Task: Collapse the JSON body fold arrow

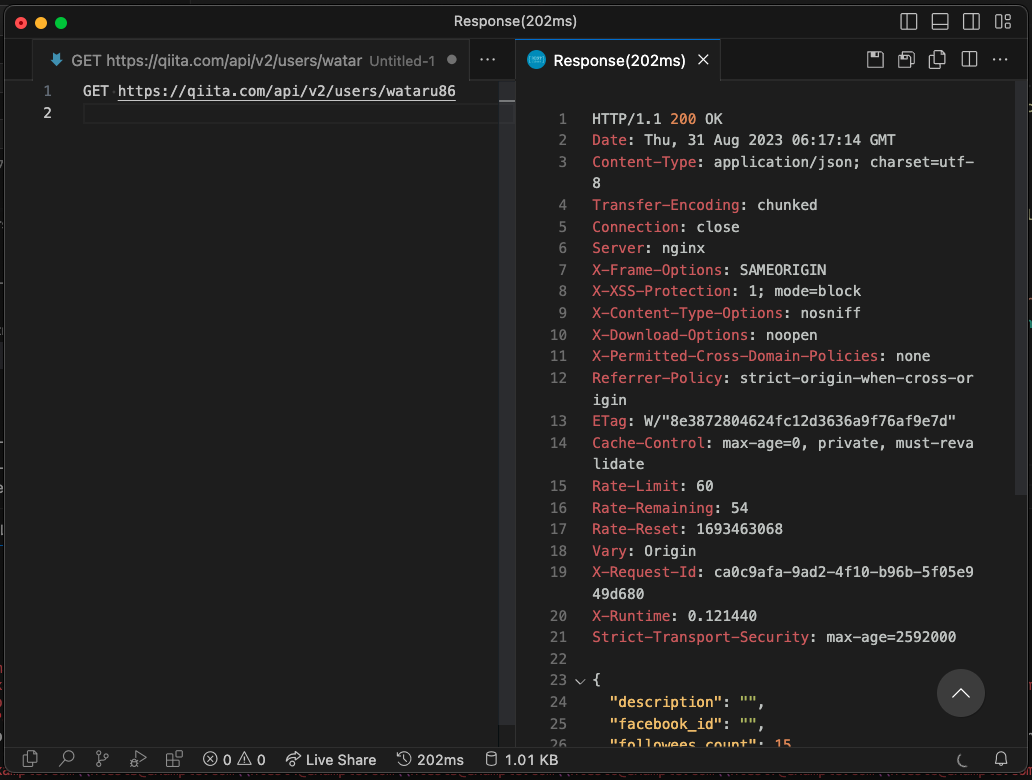Action: [x=579, y=680]
